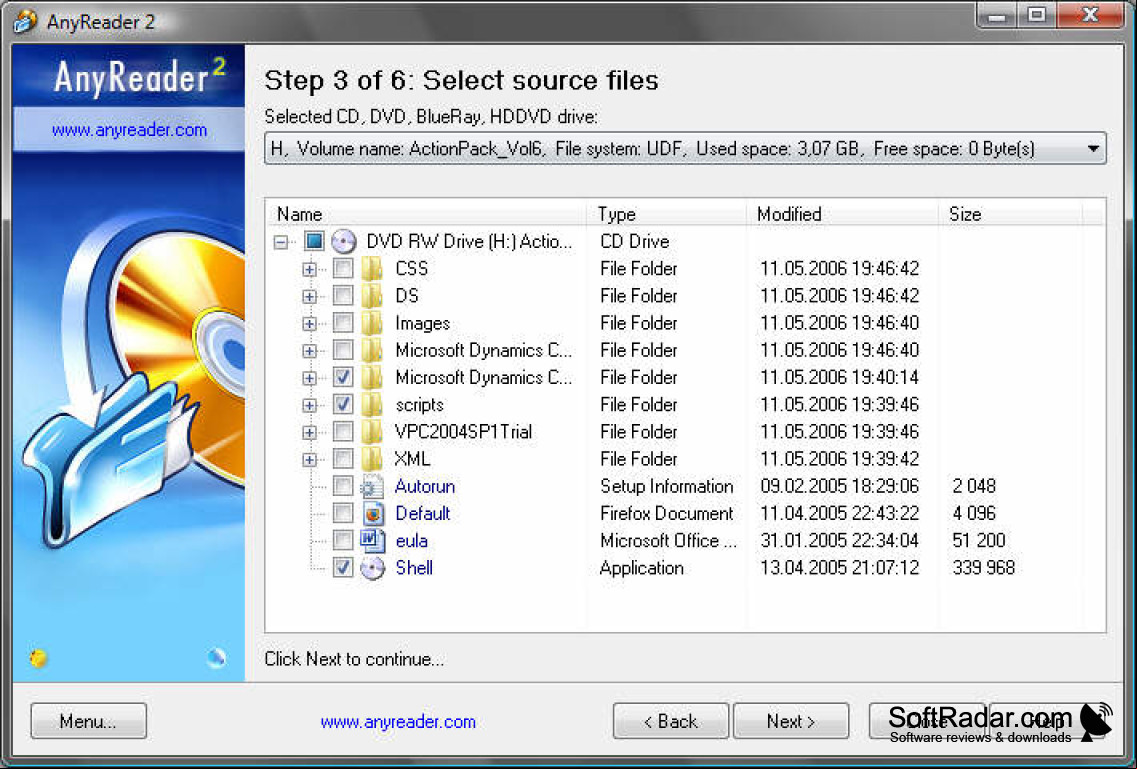Toggle the DVD RW Drive (H:) root checkbox
Image resolution: width=1137 pixels, height=769 pixels.
tap(314, 241)
